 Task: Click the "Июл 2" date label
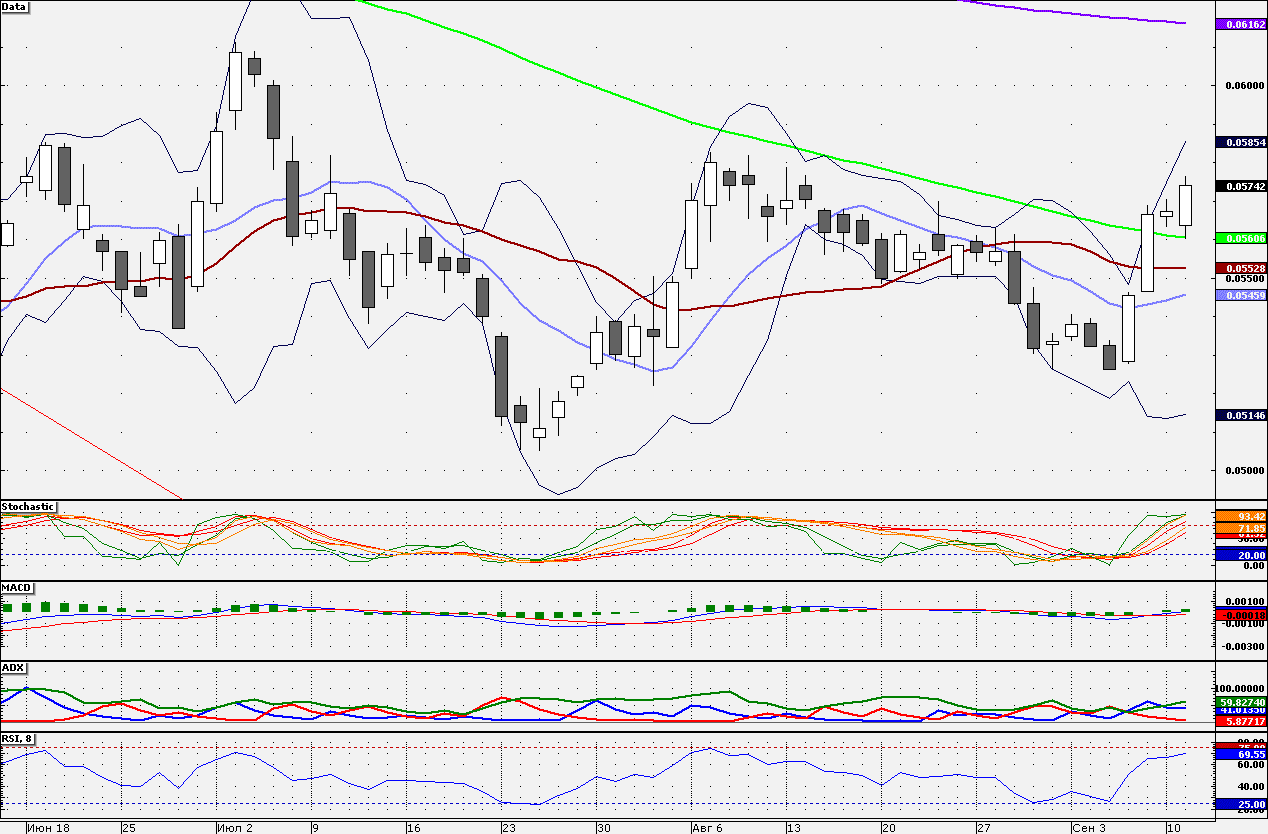tap(235, 828)
